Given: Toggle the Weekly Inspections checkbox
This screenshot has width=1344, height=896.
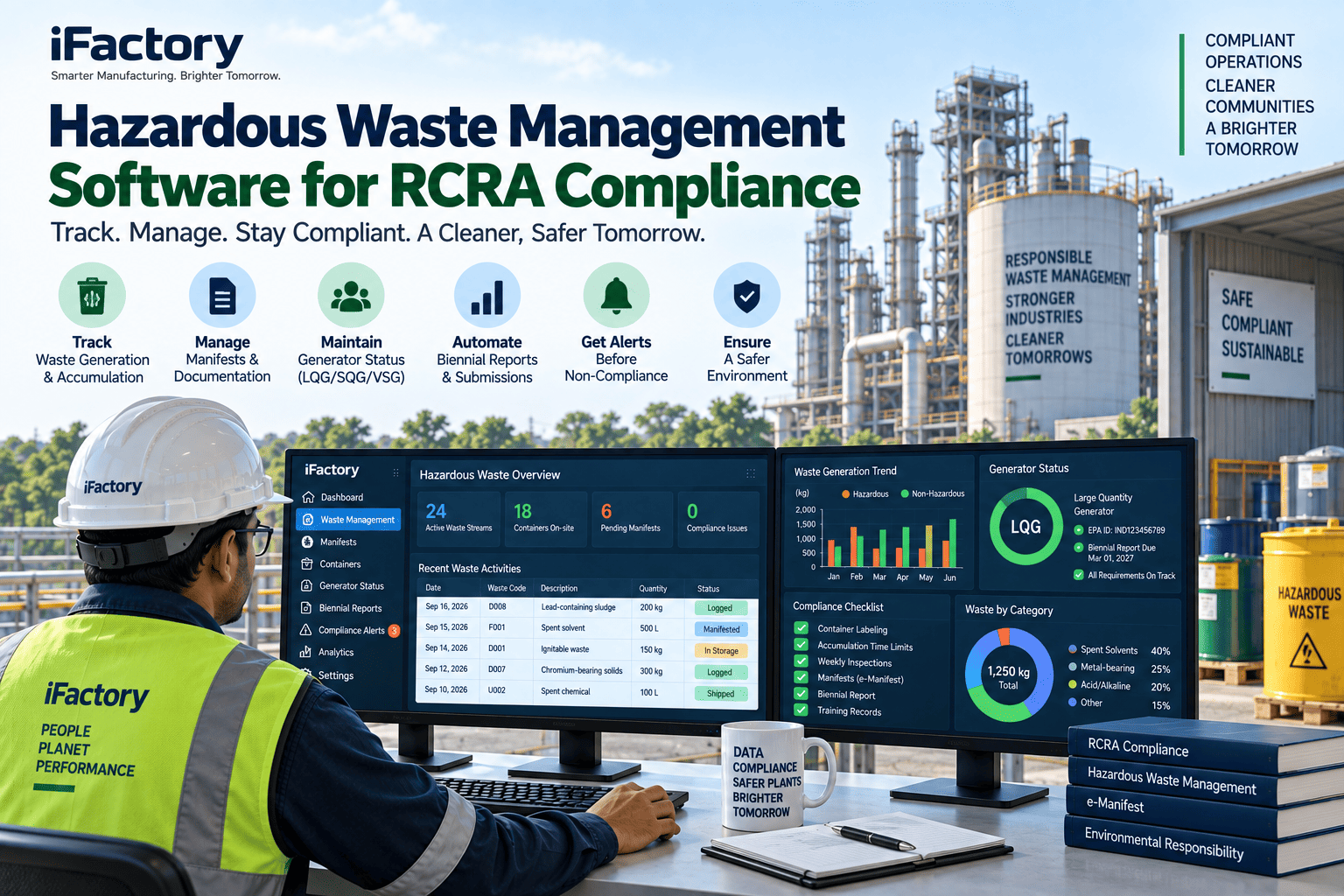Looking at the screenshot, I should point(801,661).
